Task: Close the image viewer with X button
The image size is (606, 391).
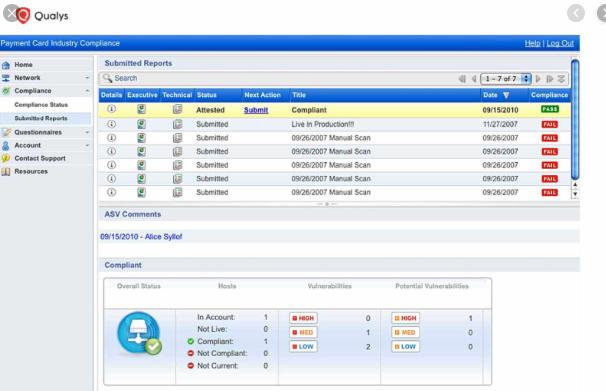Action: 12,13
